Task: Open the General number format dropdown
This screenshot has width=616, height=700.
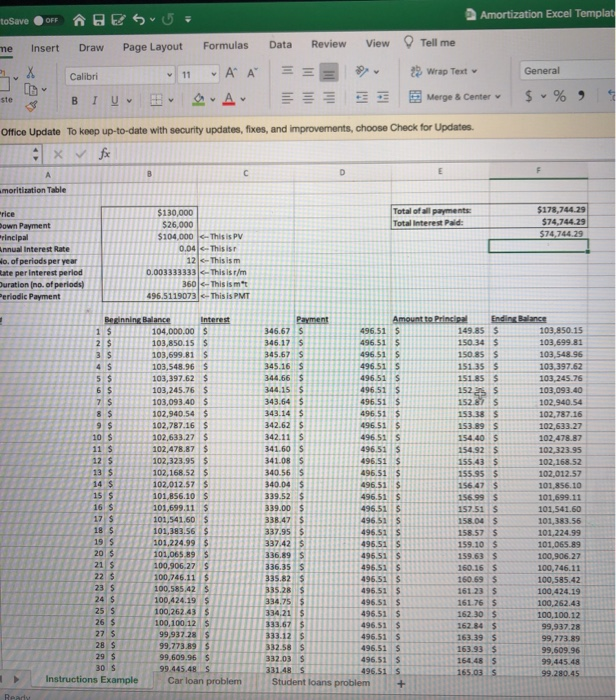Action: click(567, 71)
